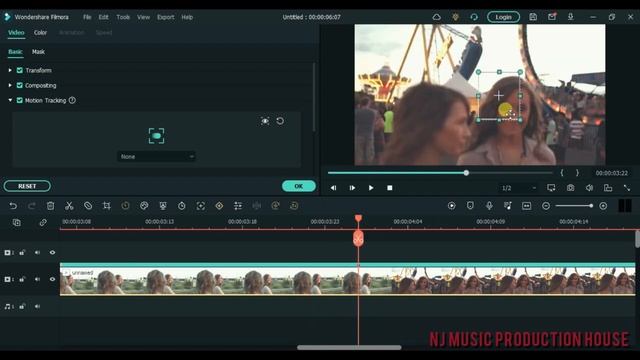Collapse the Motion Tracking section arrow

[x=10, y=100]
